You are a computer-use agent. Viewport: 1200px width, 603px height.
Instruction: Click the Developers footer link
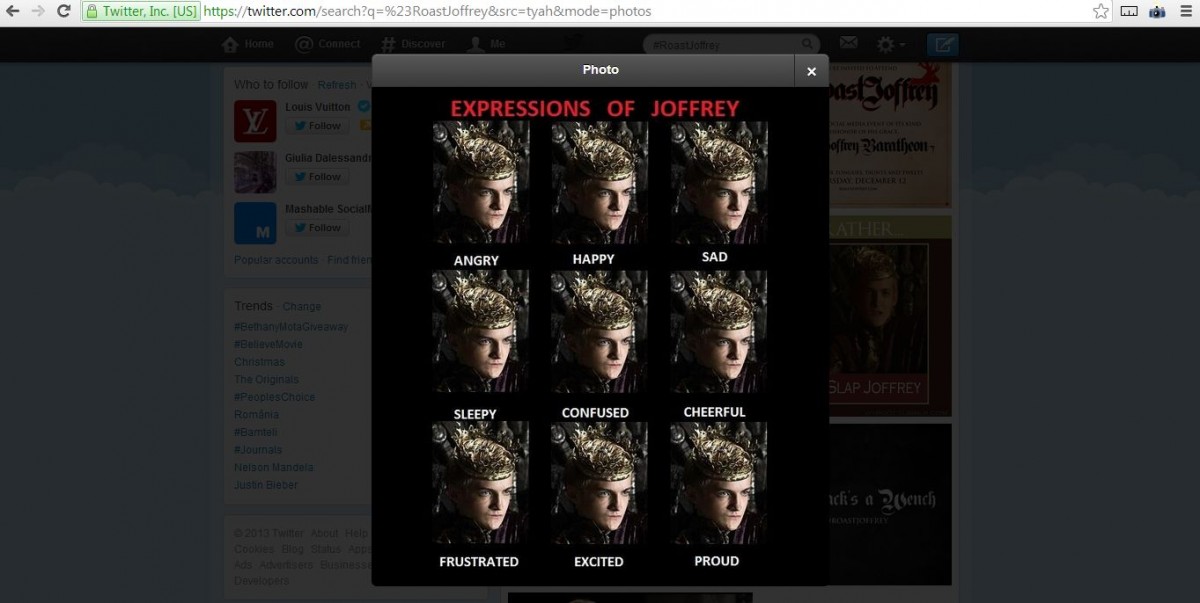coord(261,581)
